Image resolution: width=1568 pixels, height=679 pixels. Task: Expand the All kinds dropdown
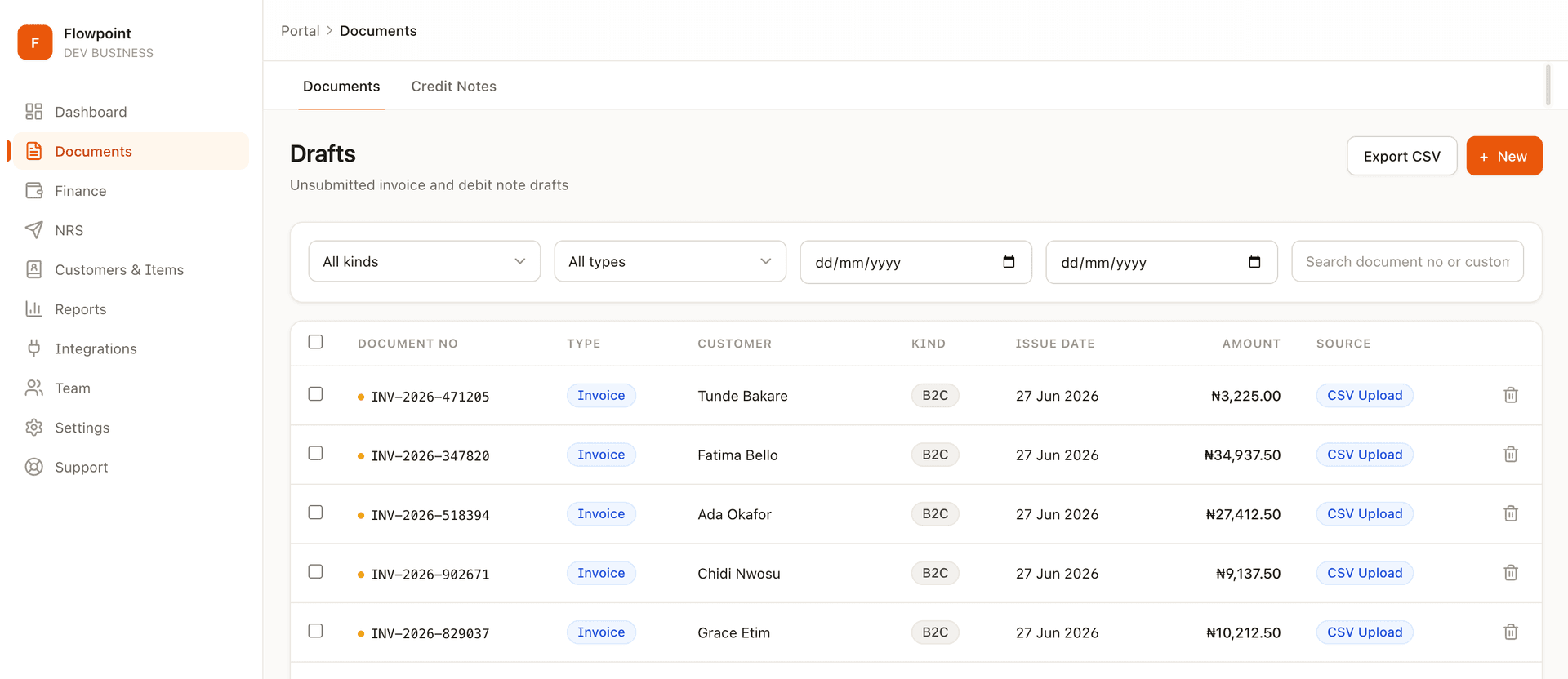click(425, 261)
